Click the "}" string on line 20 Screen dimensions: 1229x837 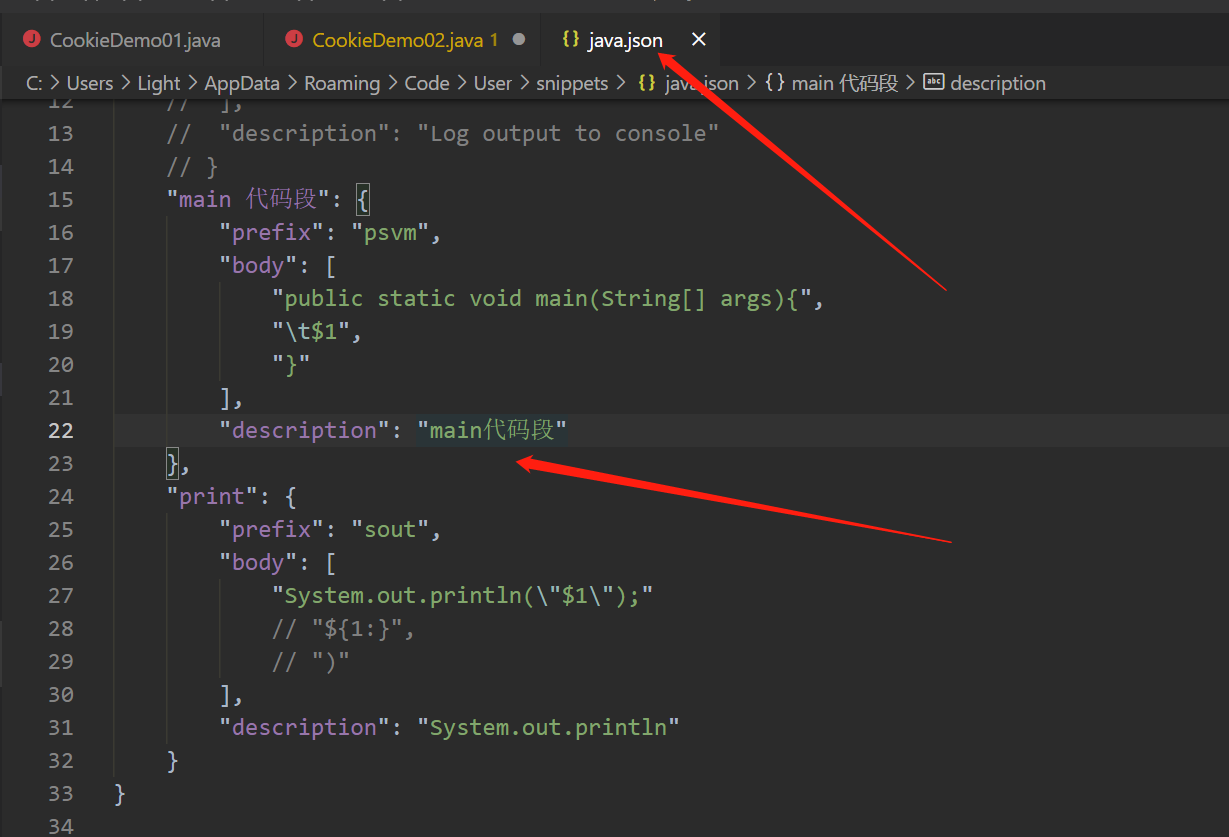[x=291, y=364]
